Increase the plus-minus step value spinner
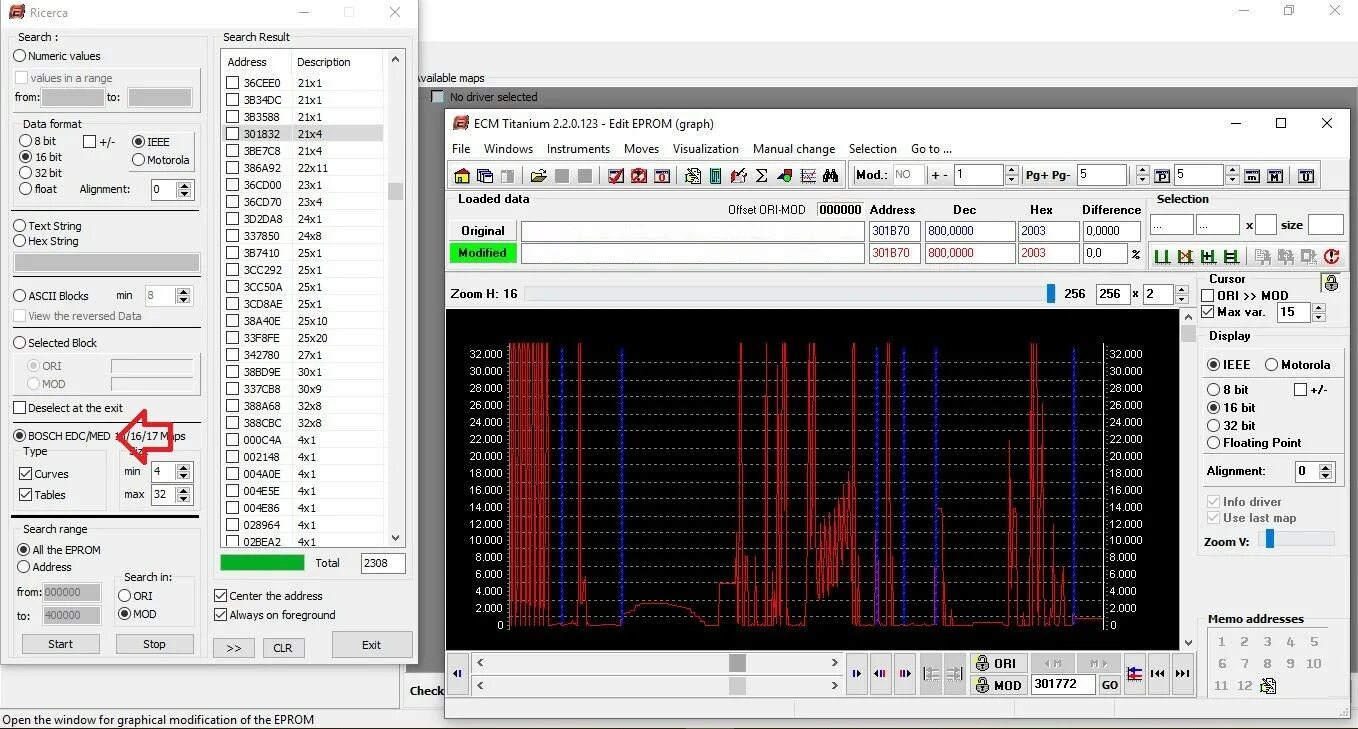This screenshot has height=729, width=1358. [x=1012, y=171]
